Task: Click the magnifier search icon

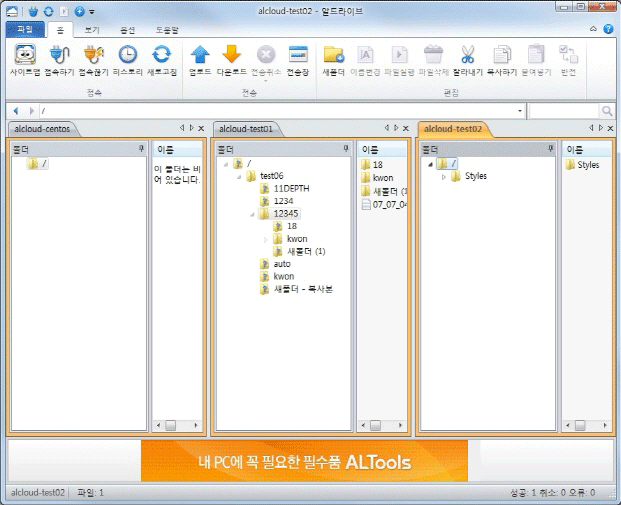Action: click(x=607, y=111)
